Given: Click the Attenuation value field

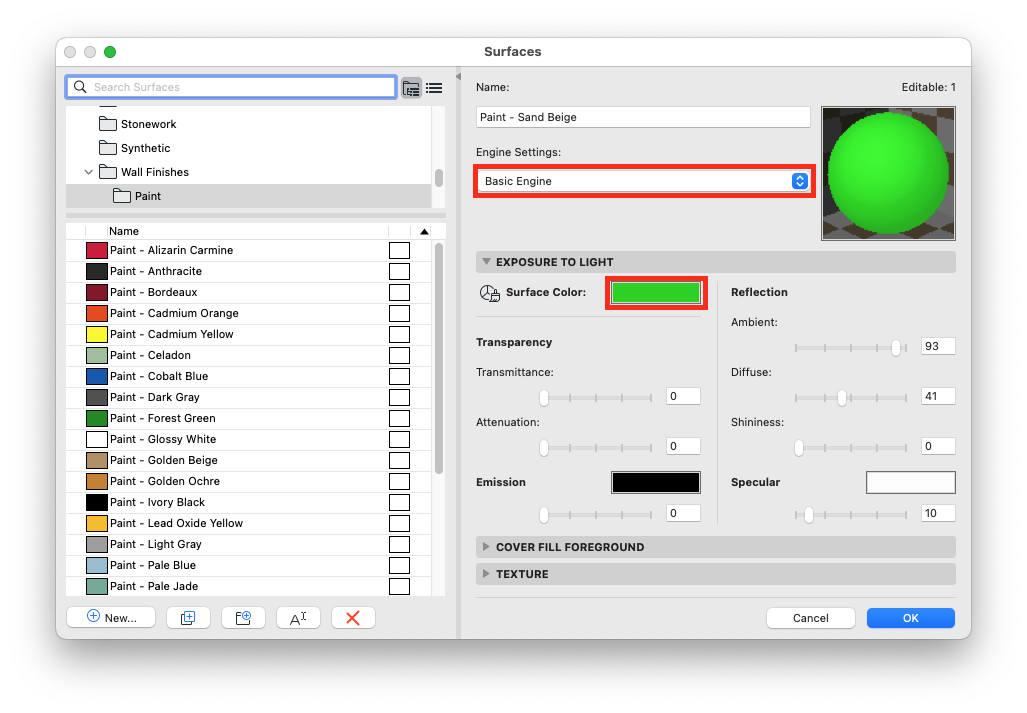Looking at the screenshot, I should click(683, 447).
